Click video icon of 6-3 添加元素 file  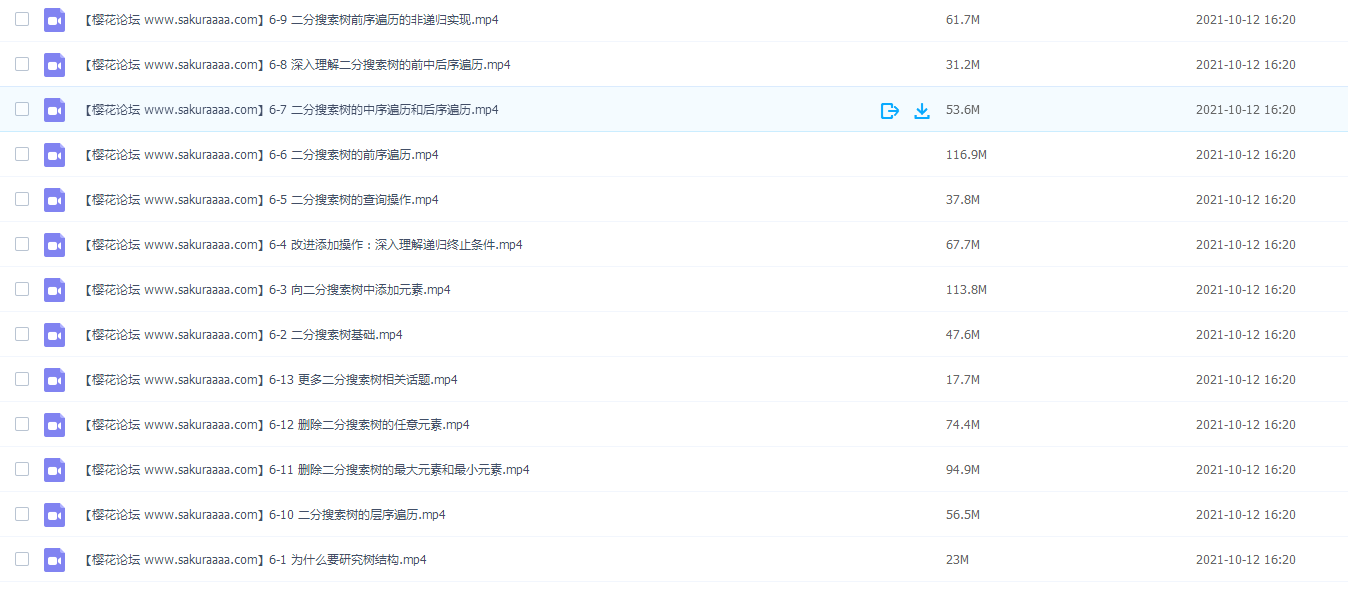coord(54,290)
